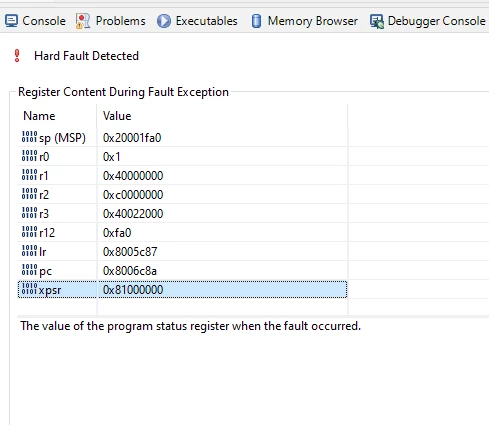Click the r2 value 0xc0000000

pyautogui.click(x=133, y=195)
